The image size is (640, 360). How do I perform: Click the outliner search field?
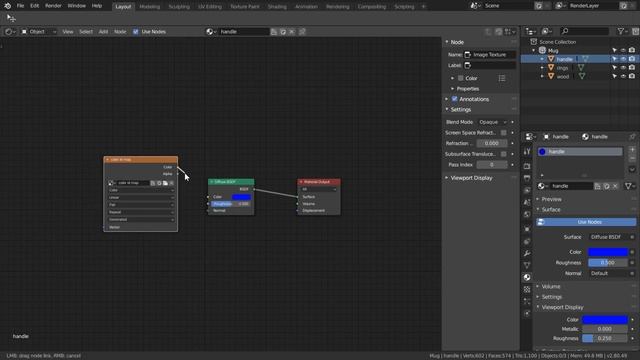[x=584, y=31]
